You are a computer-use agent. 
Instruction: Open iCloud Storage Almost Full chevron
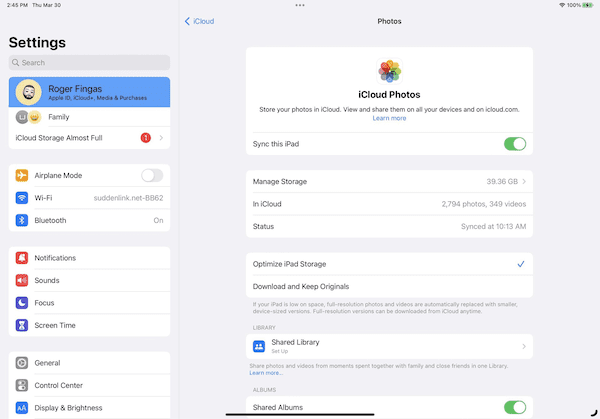(x=161, y=138)
